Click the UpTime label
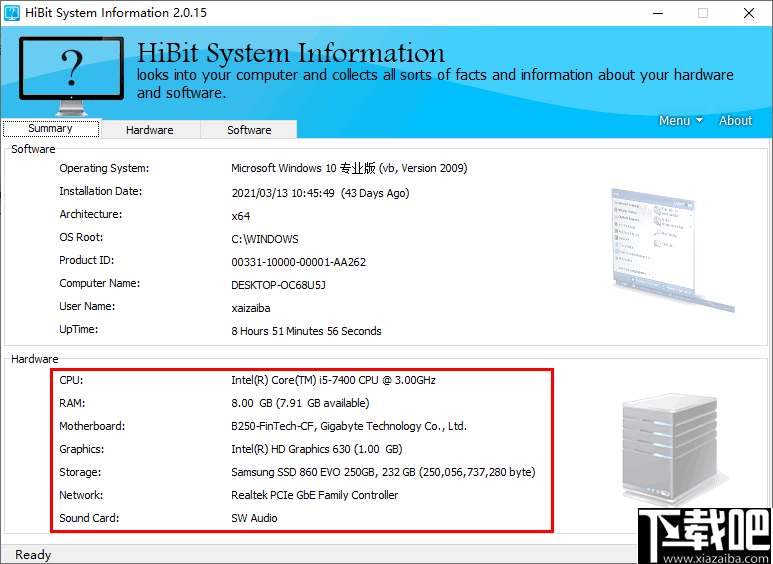Image resolution: width=773 pixels, height=564 pixels. click(79, 329)
